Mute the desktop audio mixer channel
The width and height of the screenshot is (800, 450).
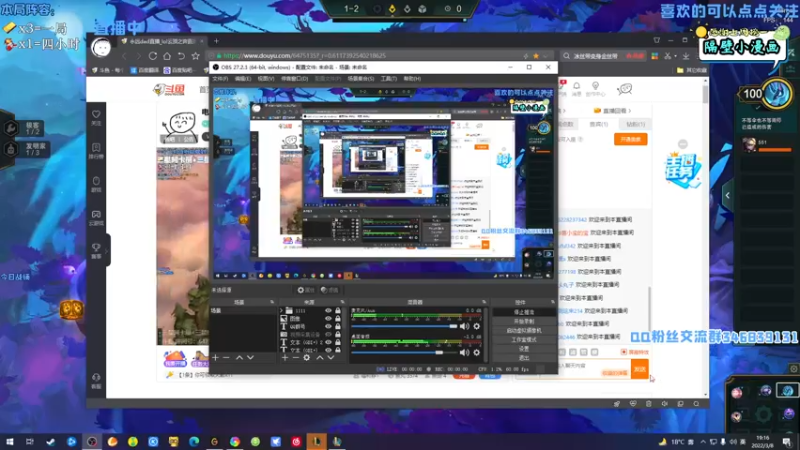[464, 352]
